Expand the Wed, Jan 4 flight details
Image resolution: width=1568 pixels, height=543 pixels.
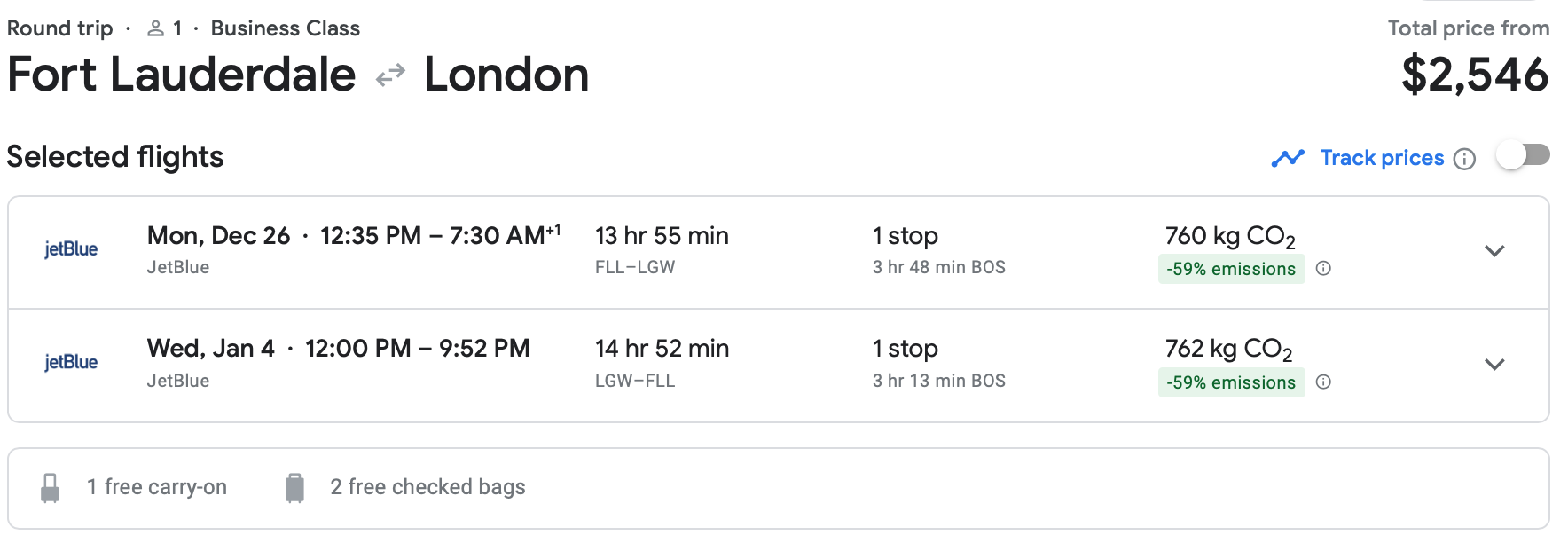pyautogui.click(x=1494, y=365)
